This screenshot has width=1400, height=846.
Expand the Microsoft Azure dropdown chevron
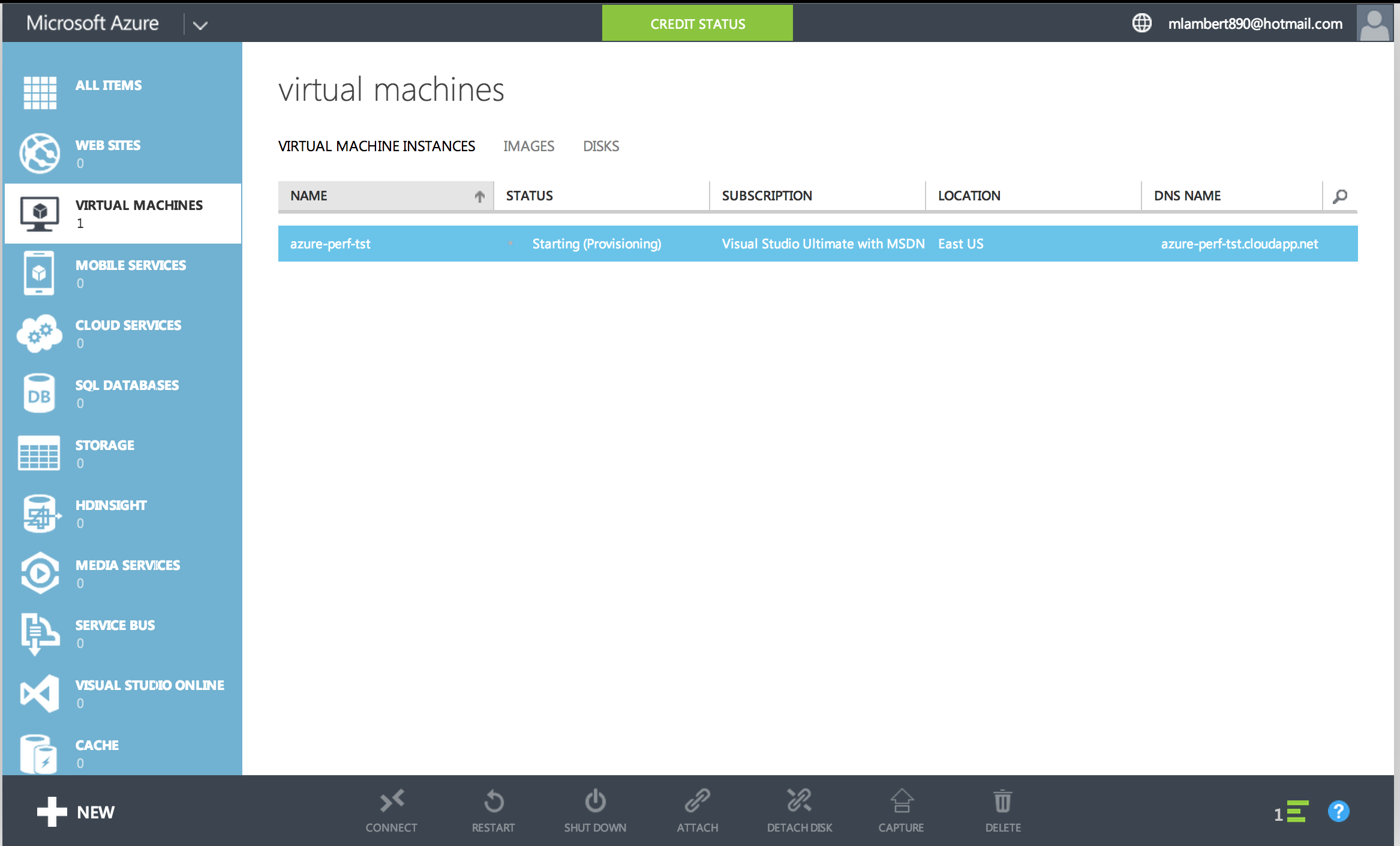click(x=200, y=25)
